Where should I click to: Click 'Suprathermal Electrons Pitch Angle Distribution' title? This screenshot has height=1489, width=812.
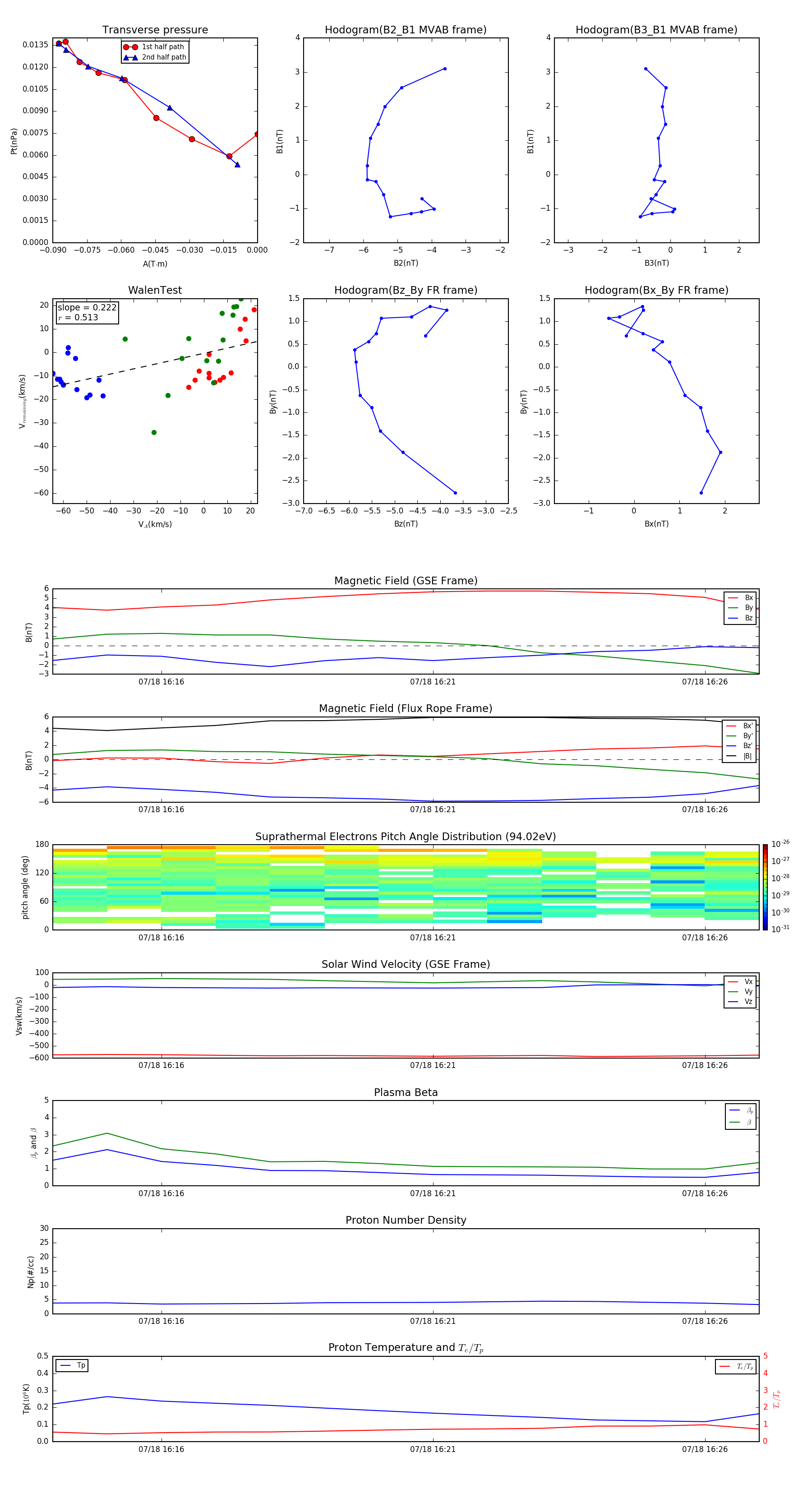(406, 837)
